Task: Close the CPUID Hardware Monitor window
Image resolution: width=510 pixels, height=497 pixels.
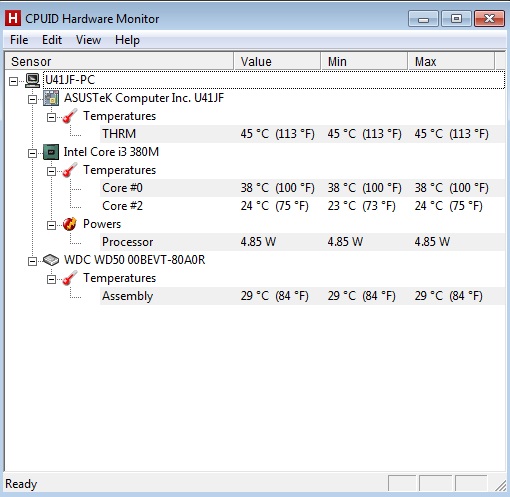Action: click(489, 19)
